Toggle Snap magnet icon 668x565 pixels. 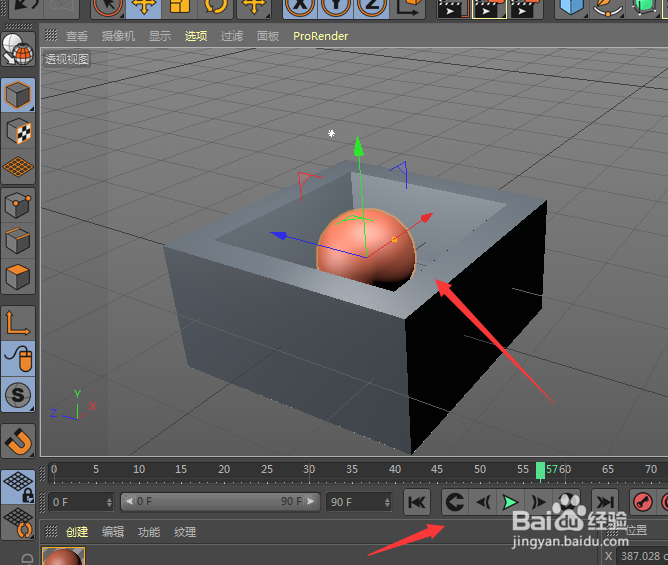[18, 441]
